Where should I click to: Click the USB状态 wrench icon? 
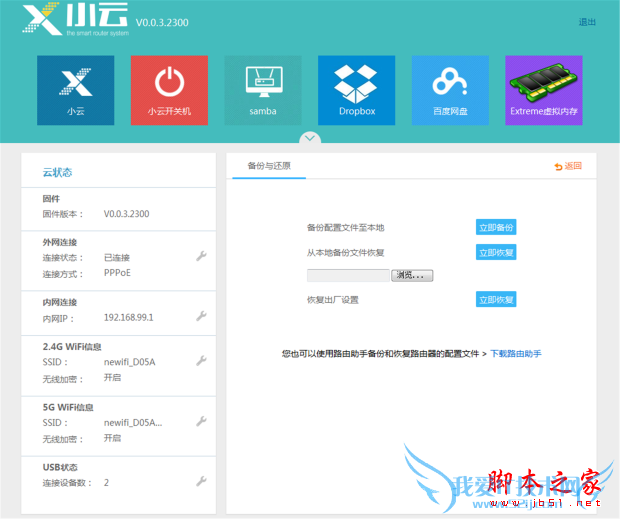(201, 481)
